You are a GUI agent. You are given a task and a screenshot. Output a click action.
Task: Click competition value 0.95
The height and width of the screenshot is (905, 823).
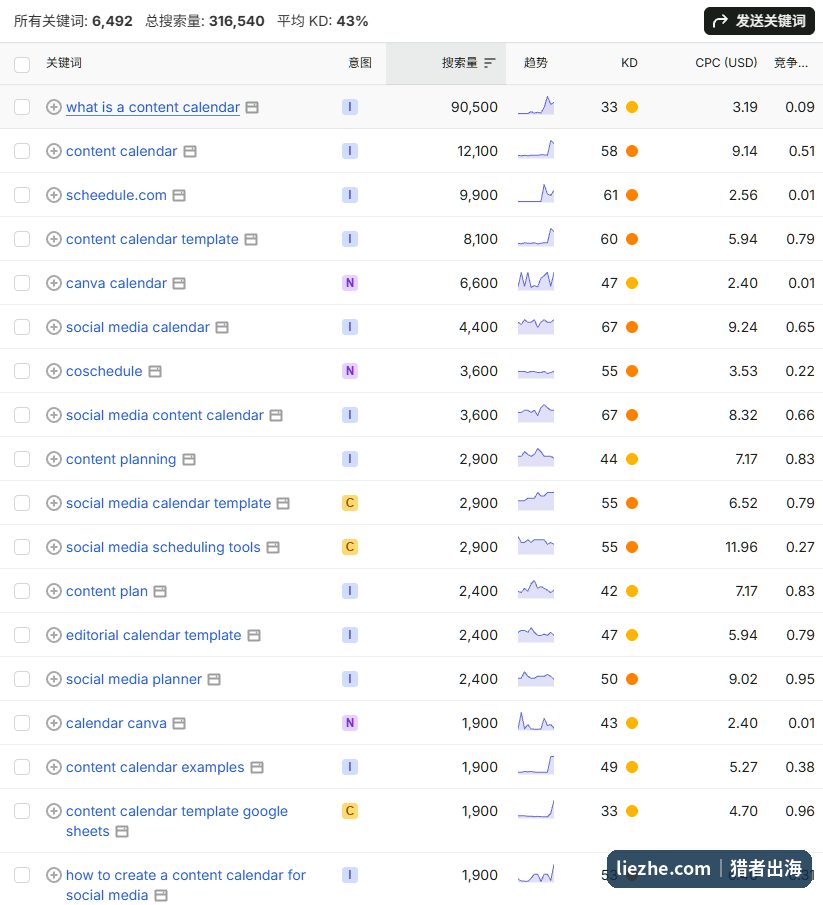(800, 679)
